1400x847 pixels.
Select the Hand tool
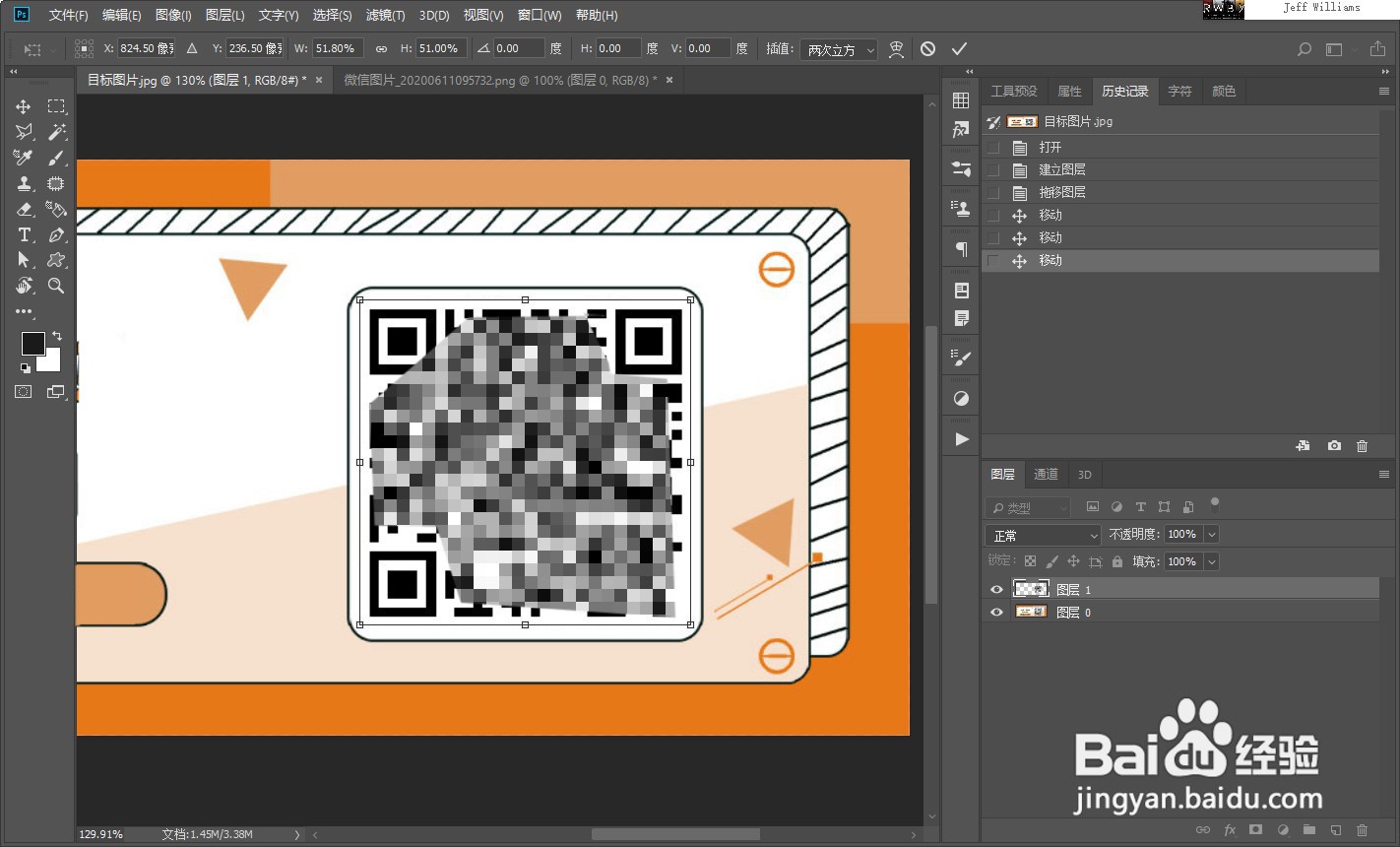click(x=24, y=286)
